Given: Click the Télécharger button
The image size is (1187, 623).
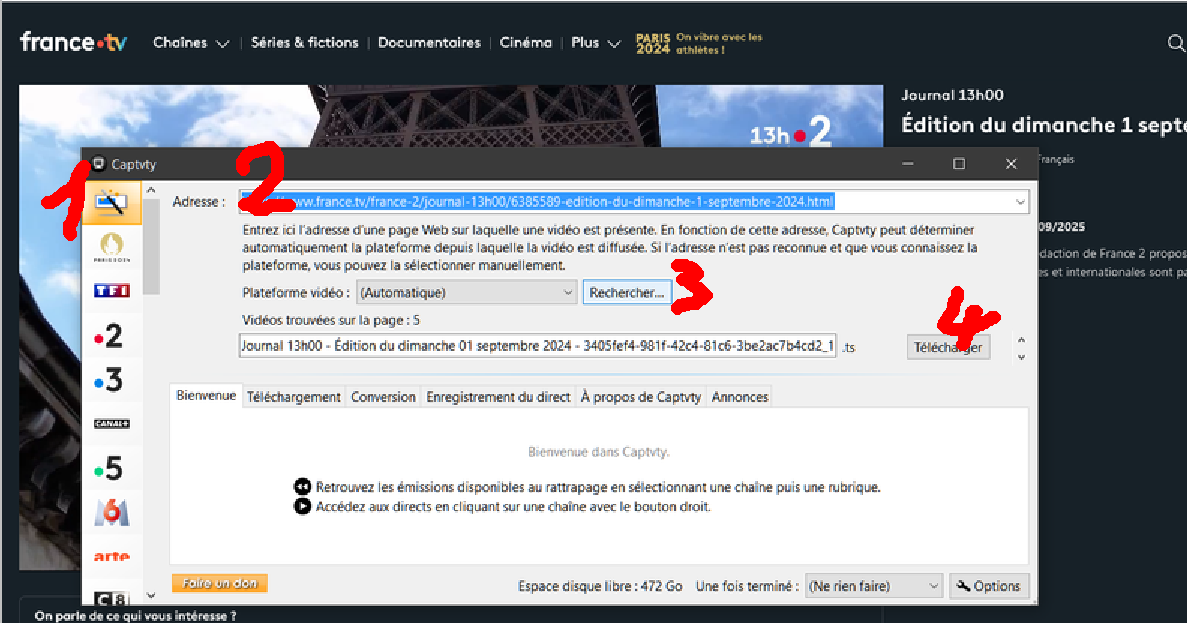Looking at the screenshot, I should [x=948, y=347].
